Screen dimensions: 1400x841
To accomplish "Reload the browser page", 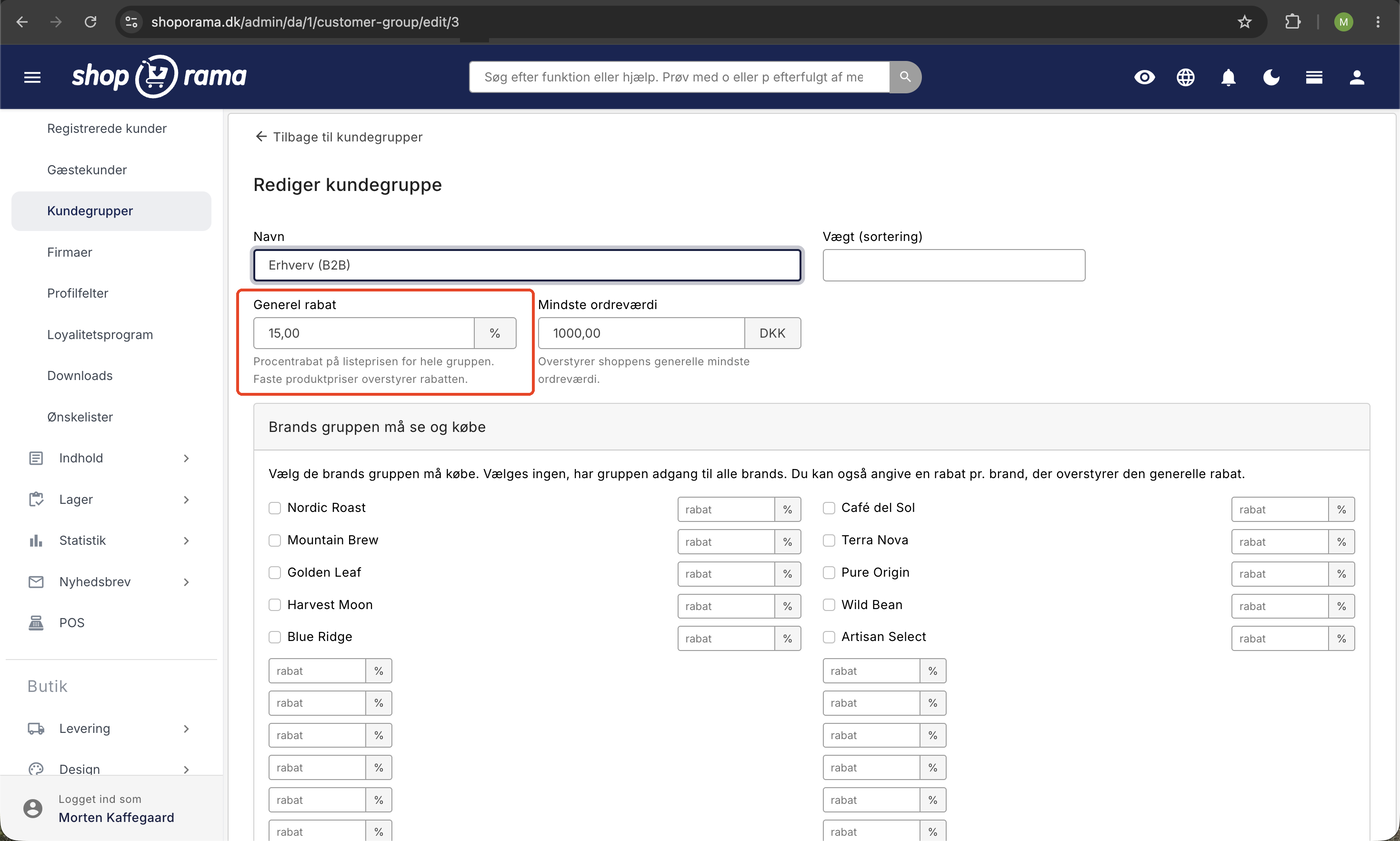I will coord(90,21).
